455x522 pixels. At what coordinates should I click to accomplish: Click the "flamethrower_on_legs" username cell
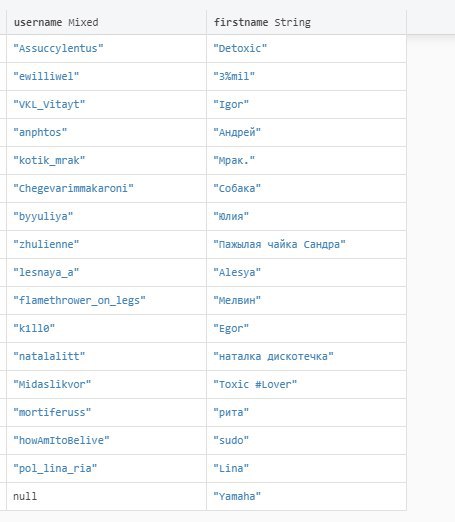pos(106,300)
